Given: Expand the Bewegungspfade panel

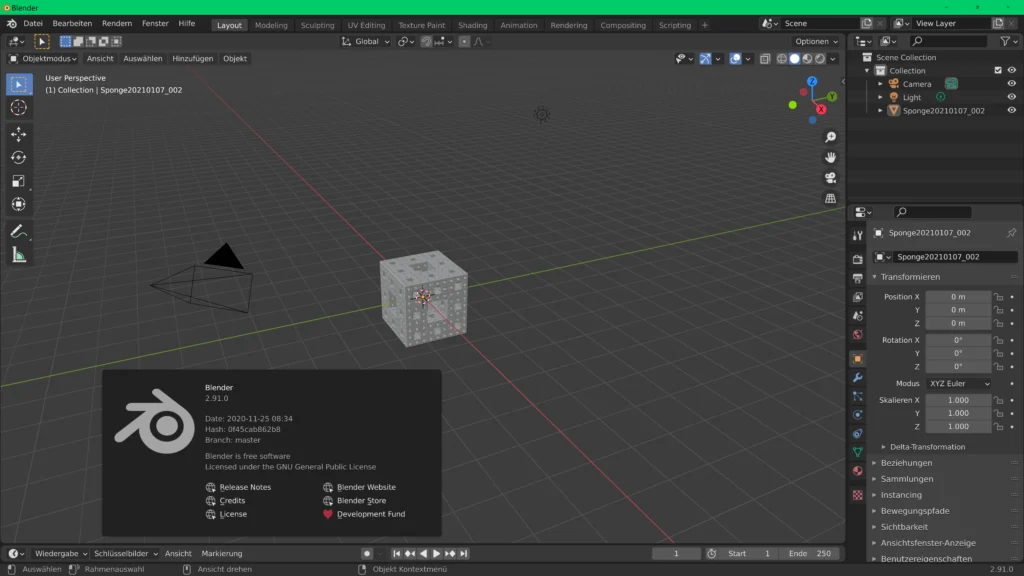Looking at the screenshot, I should [914, 511].
